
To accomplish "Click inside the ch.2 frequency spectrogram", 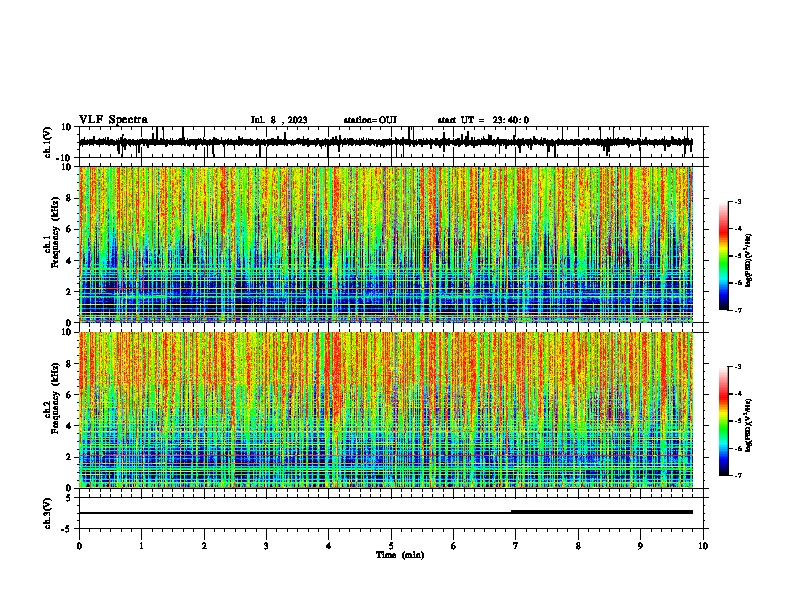I will [386, 410].
